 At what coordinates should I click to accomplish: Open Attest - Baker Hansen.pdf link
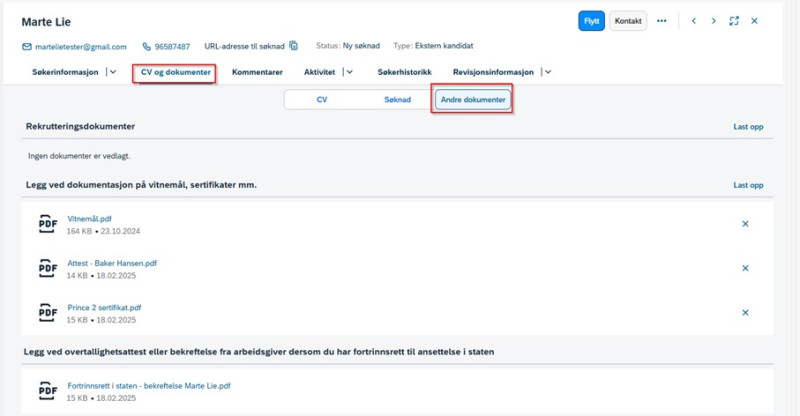tap(112, 263)
